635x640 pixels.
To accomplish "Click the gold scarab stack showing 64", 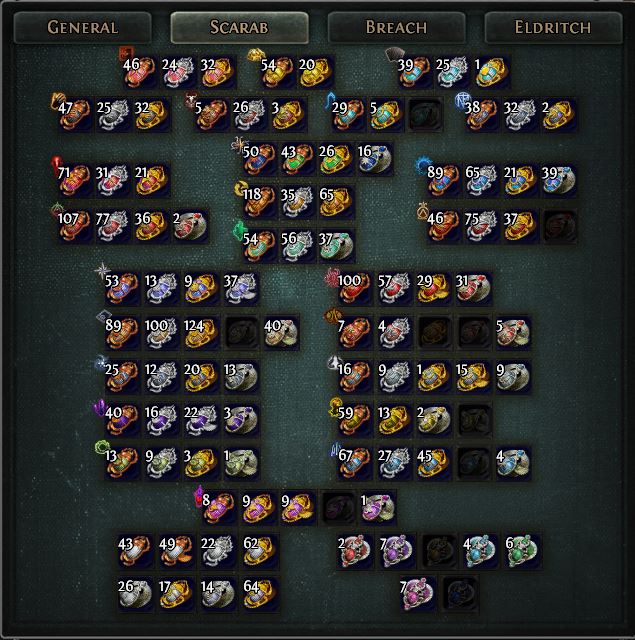I will (x=260, y=594).
